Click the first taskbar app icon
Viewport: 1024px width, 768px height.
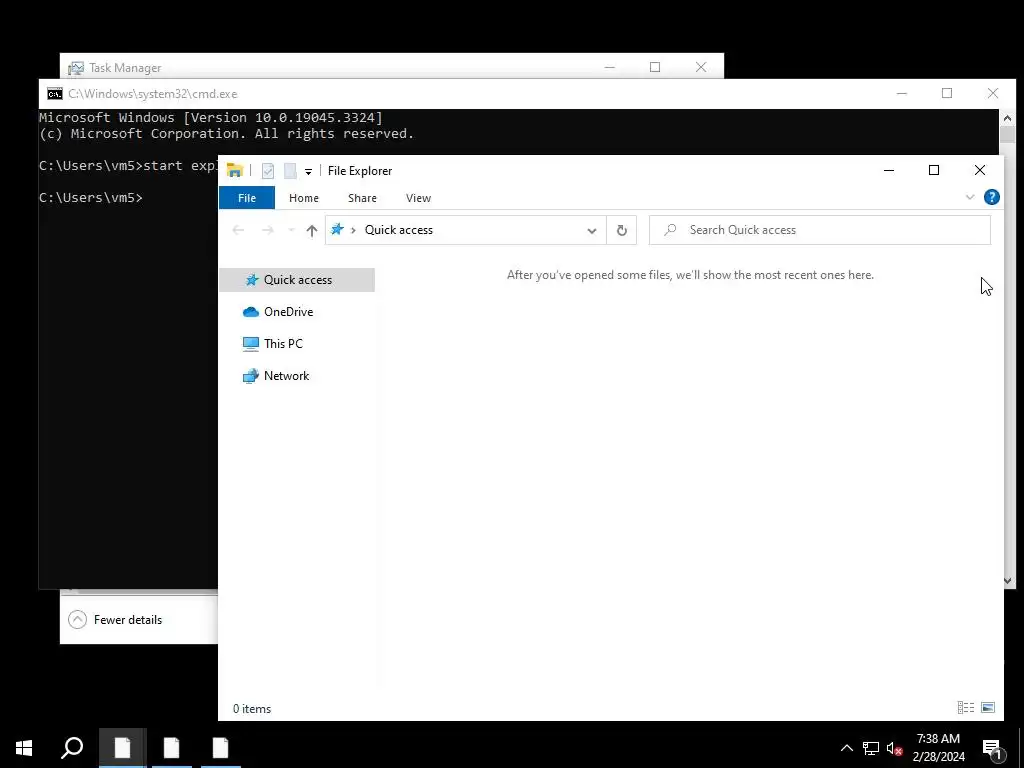(x=123, y=747)
